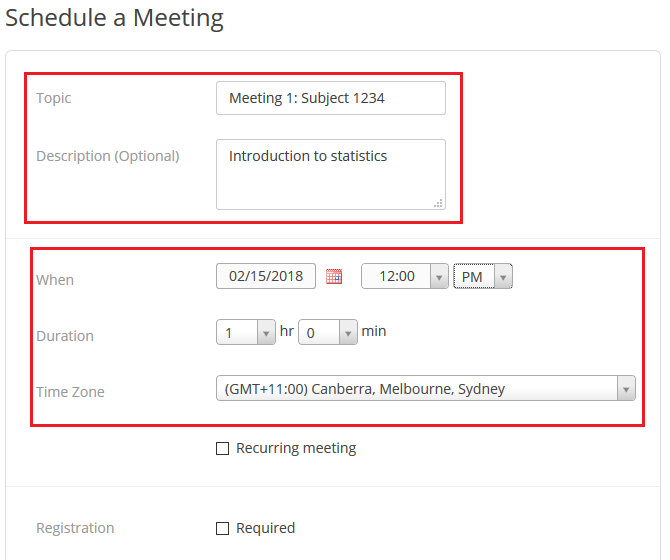Expand the PM period dropdown
Image resolution: width=670 pixels, height=560 pixels.
click(x=483, y=276)
